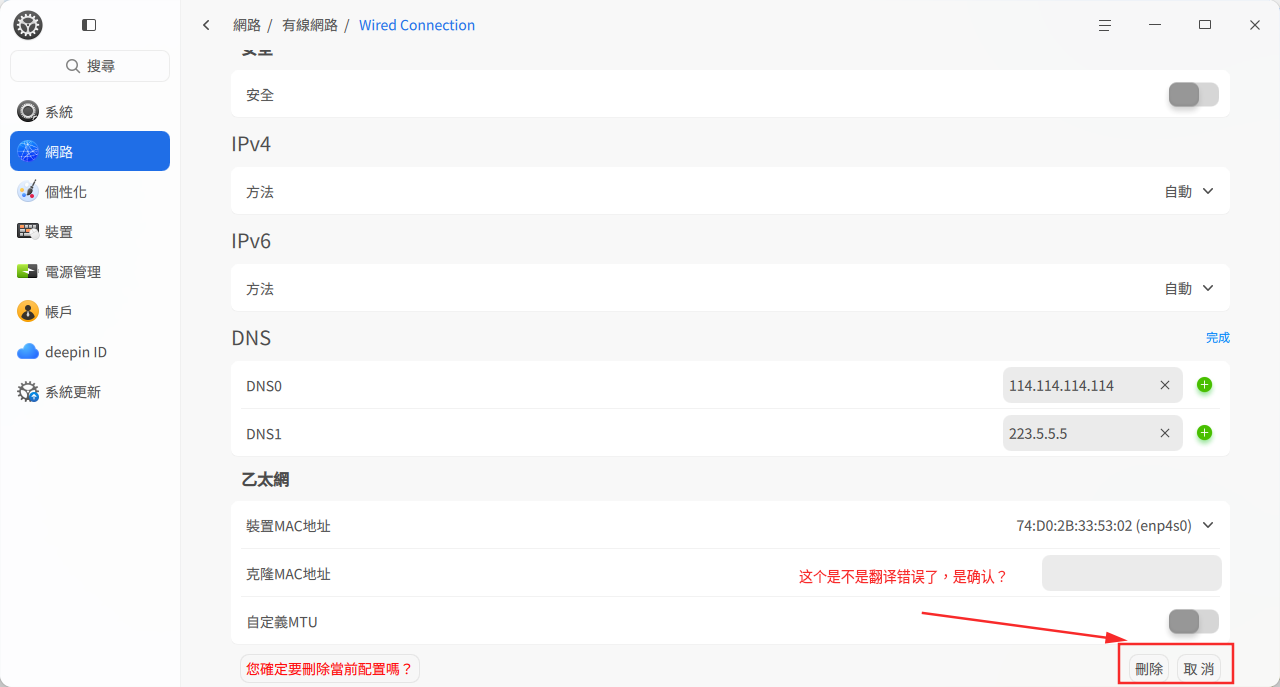
Task: Open 系統更新 settings category
Action: pos(90,392)
